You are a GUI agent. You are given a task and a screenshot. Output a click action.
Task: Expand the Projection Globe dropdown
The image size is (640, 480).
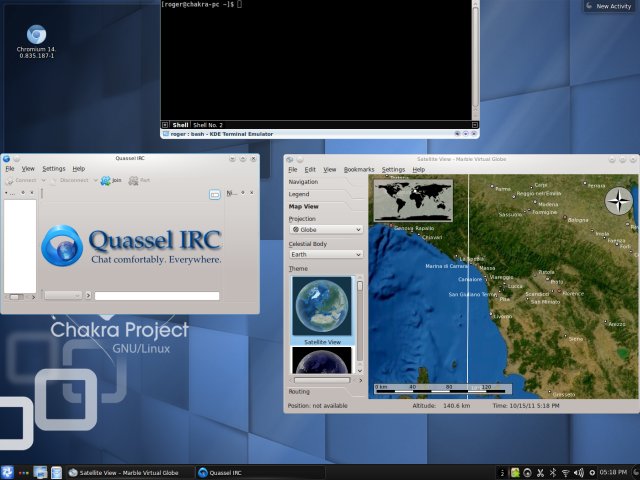tap(325, 229)
